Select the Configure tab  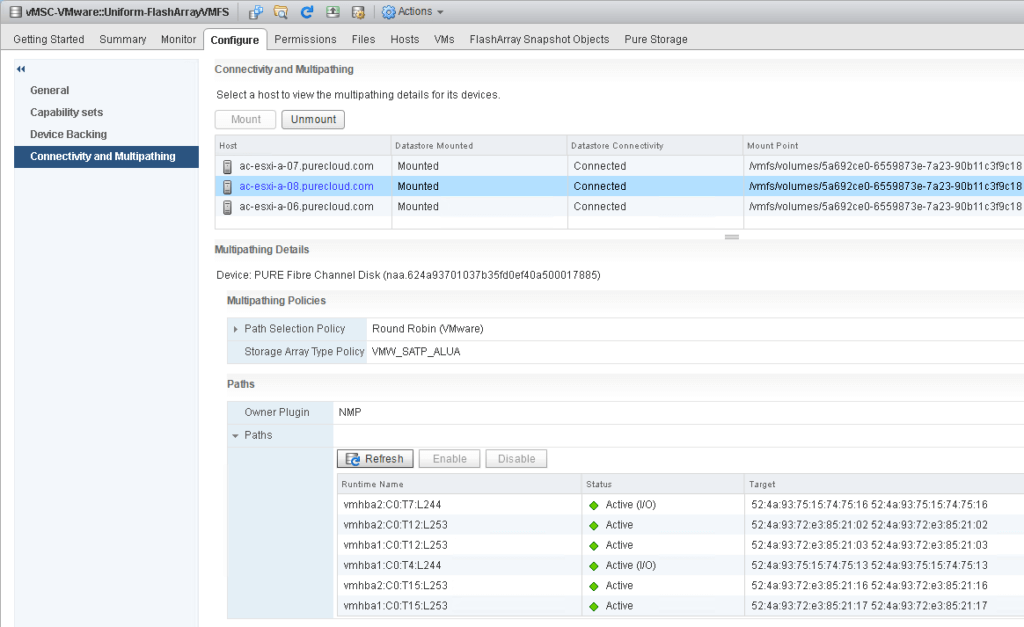tap(234, 40)
